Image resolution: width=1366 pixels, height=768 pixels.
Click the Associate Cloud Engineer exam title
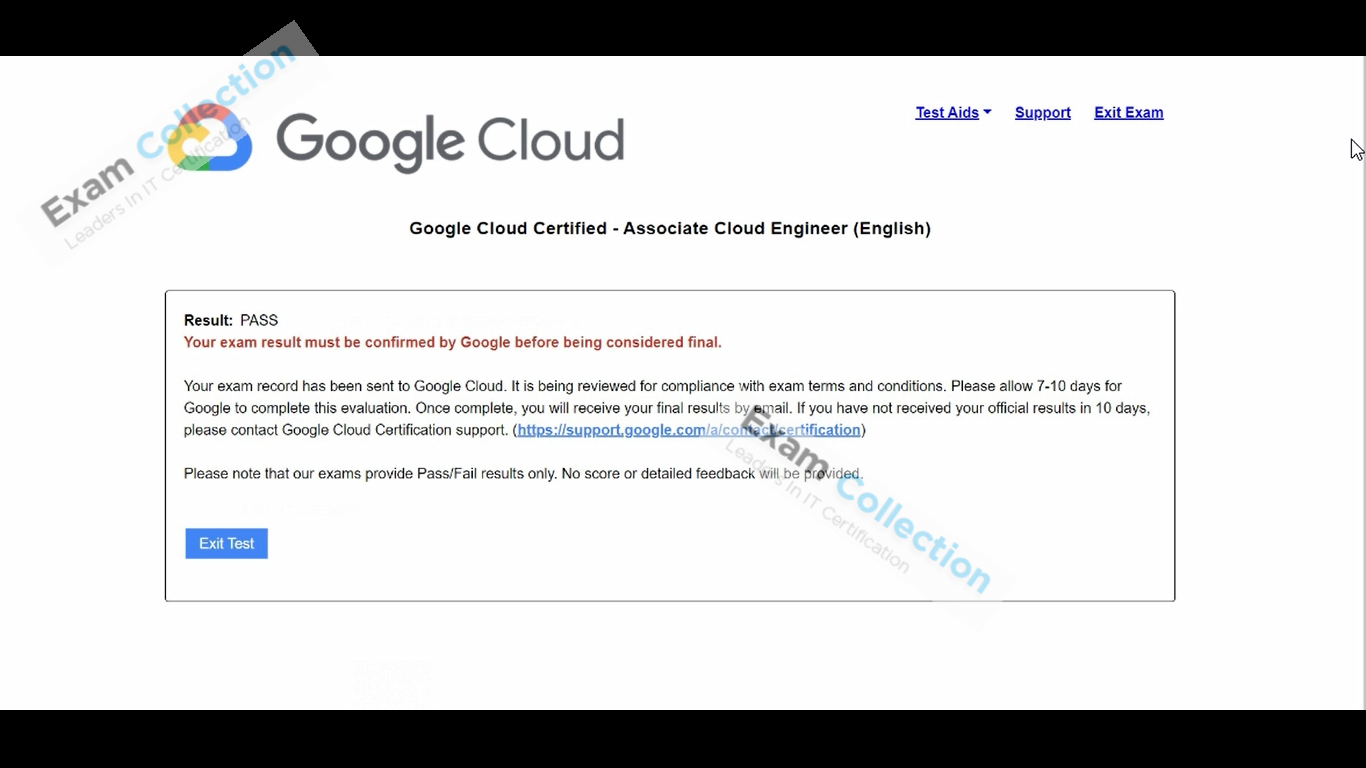[670, 228]
